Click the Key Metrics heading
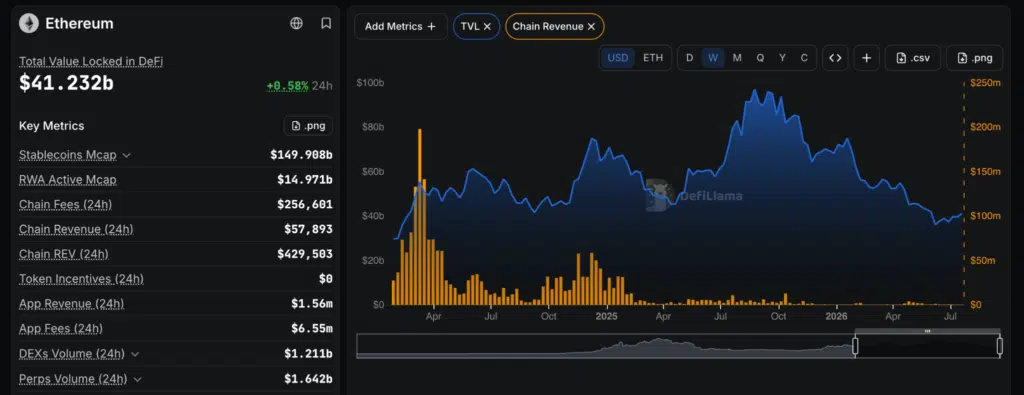Viewport: 1024px width, 395px height. 52,126
